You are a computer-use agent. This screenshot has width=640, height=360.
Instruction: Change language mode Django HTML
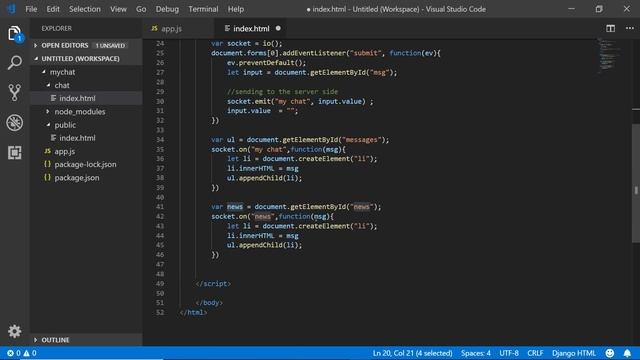(x=574, y=353)
